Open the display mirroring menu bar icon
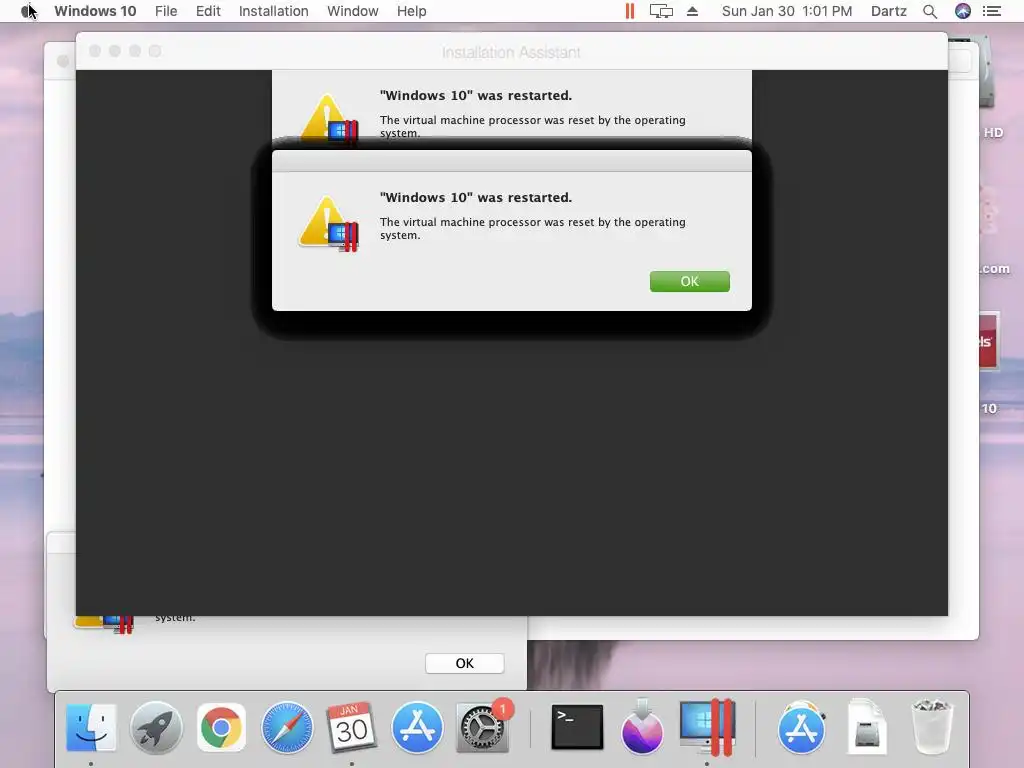Viewport: 1024px width, 768px height. [x=661, y=11]
